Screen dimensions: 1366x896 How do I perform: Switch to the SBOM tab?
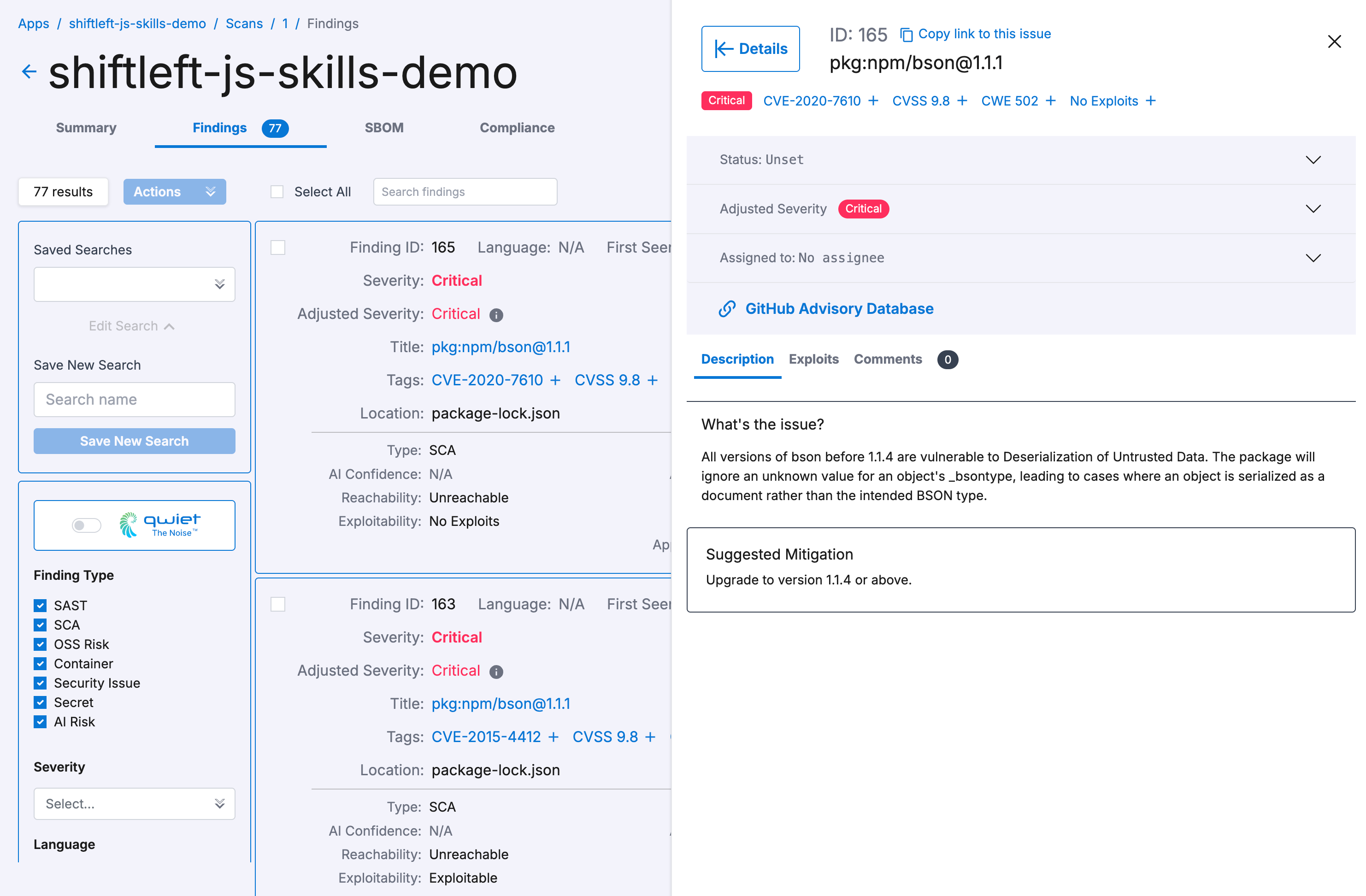coord(384,127)
